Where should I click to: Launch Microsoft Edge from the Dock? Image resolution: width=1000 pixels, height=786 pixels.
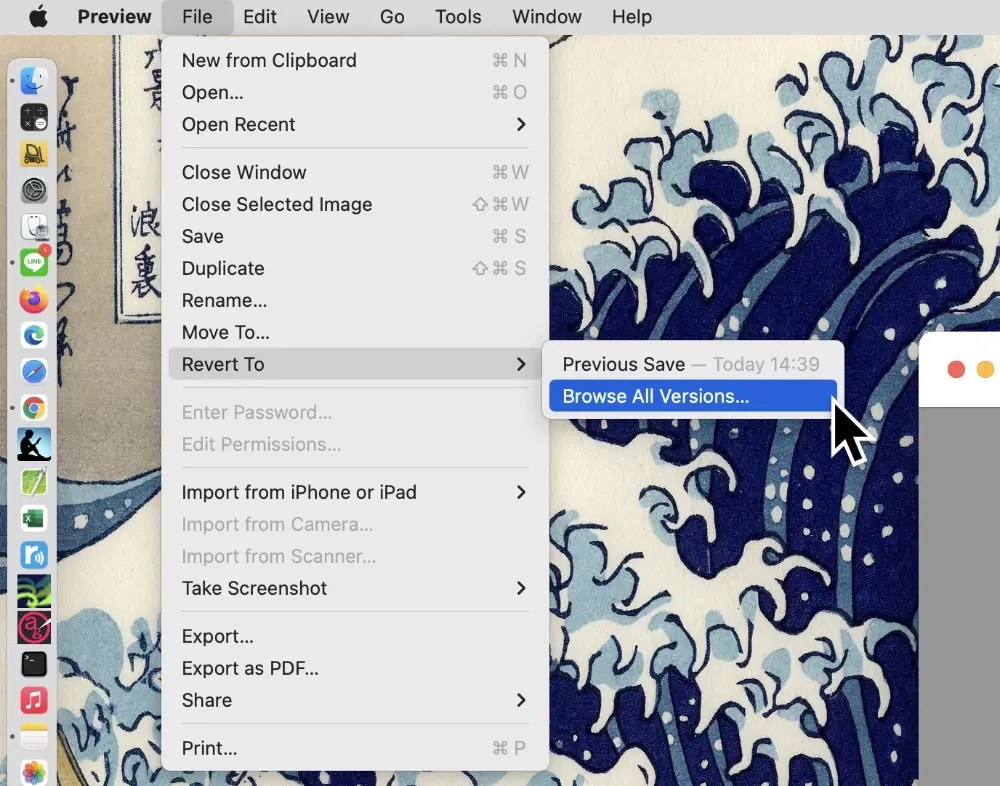point(33,335)
